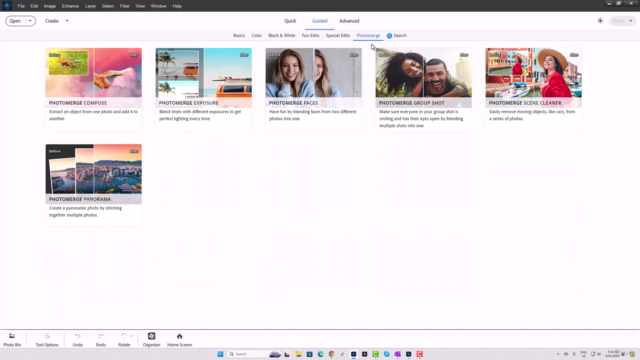Select the Black & White category tab

pos(282,36)
